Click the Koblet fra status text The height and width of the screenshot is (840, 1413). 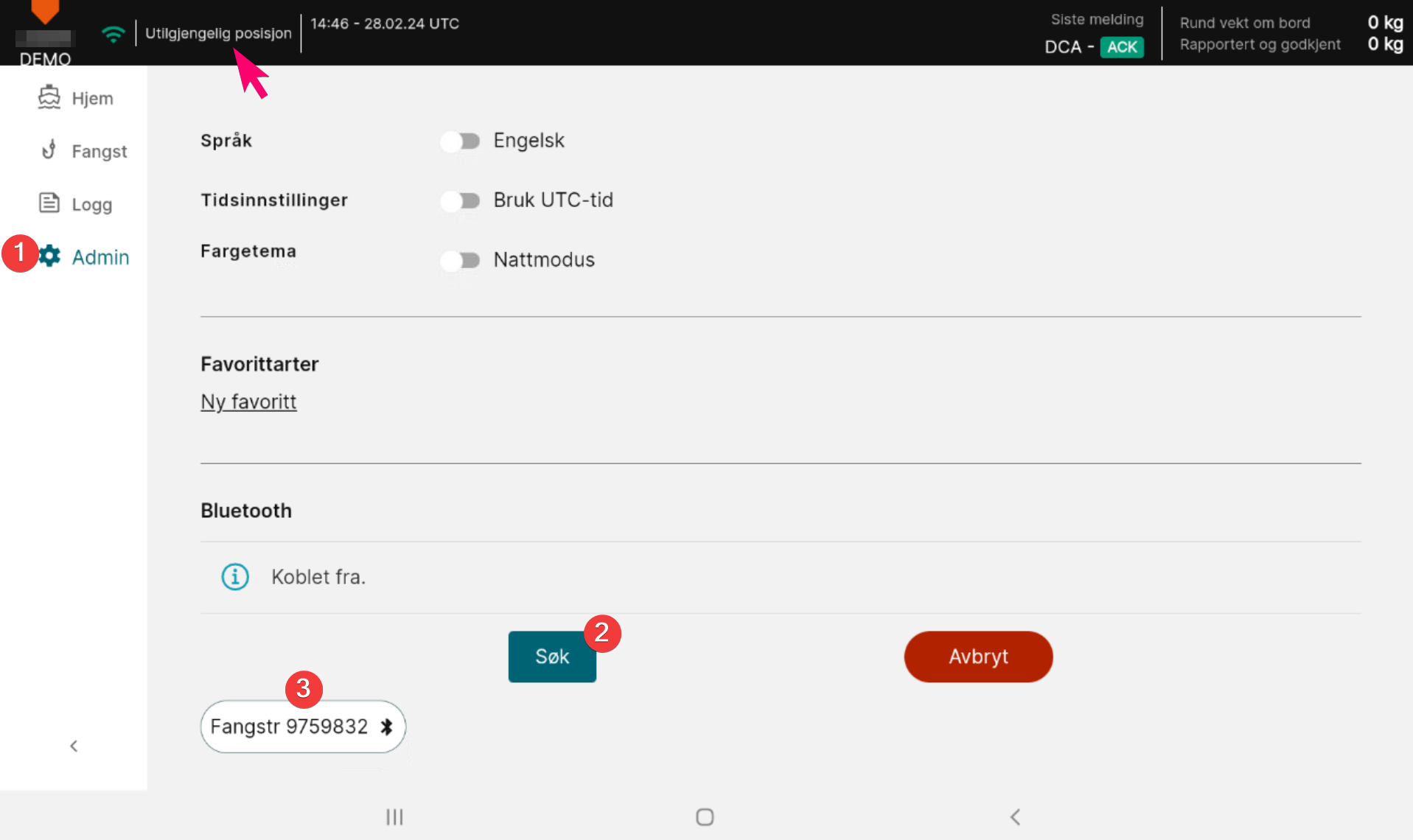click(318, 577)
